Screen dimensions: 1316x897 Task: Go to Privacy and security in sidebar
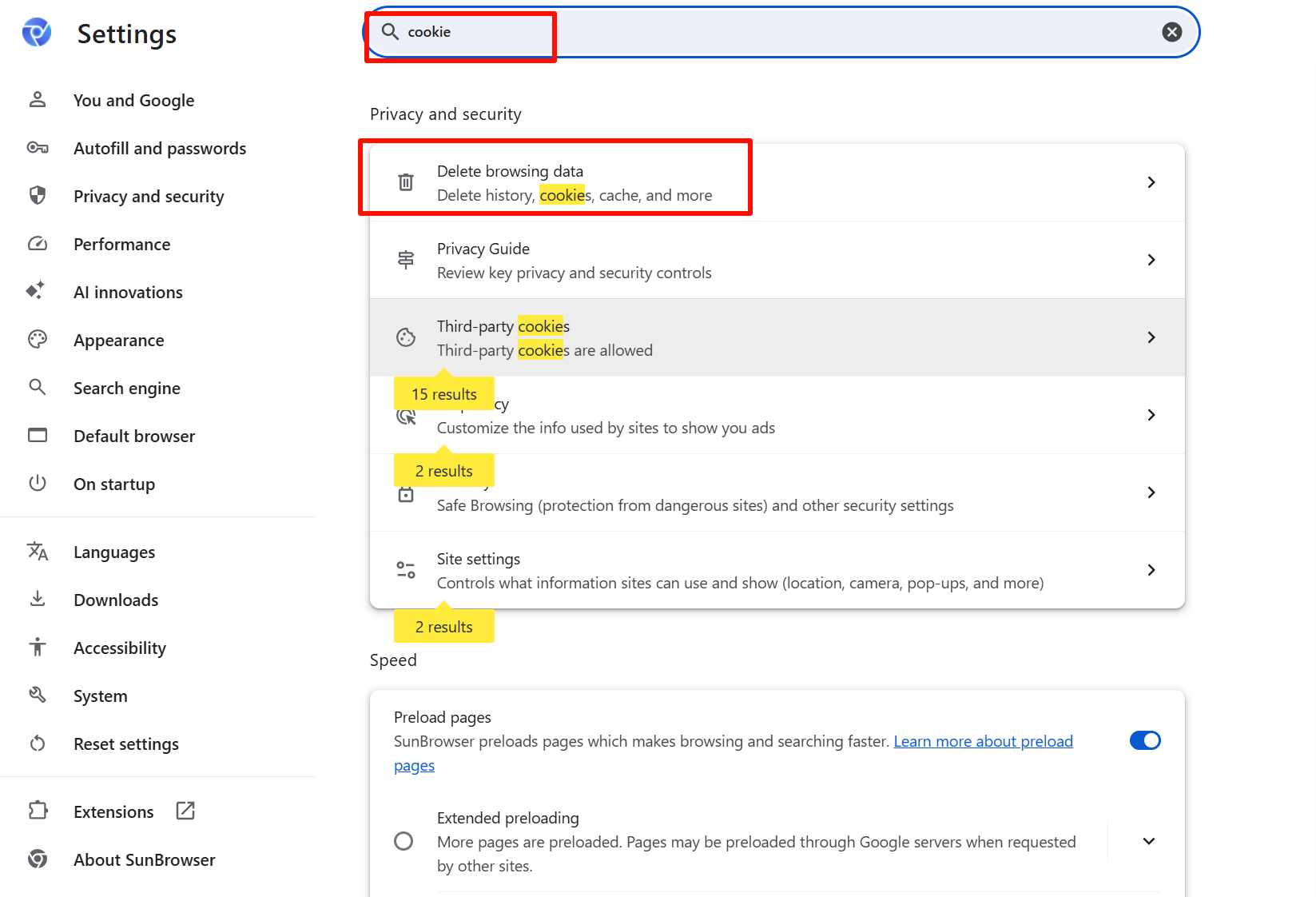pyautogui.click(x=149, y=197)
